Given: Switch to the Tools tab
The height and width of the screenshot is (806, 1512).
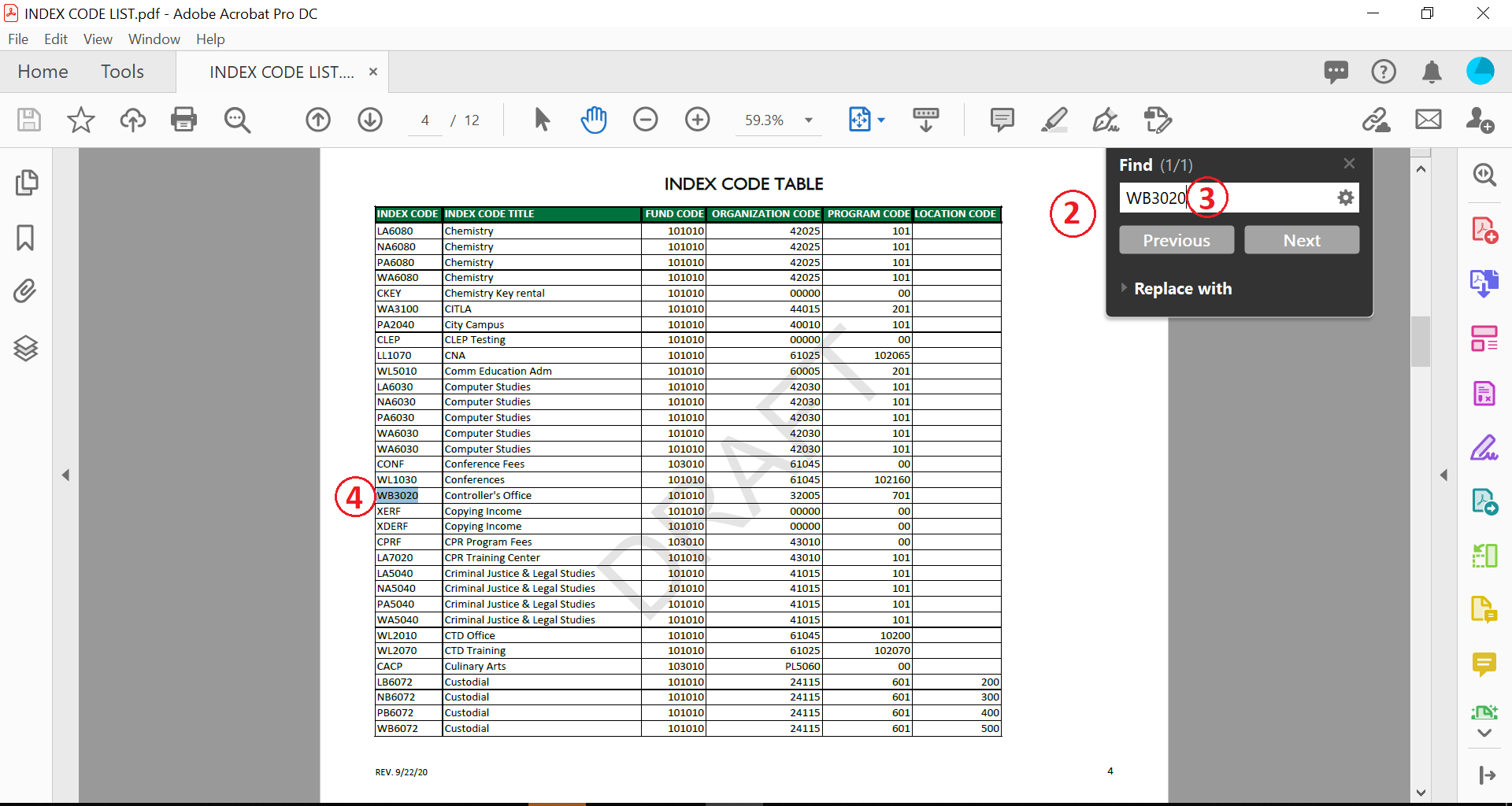Looking at the screenshot, I should coord(122,72).
